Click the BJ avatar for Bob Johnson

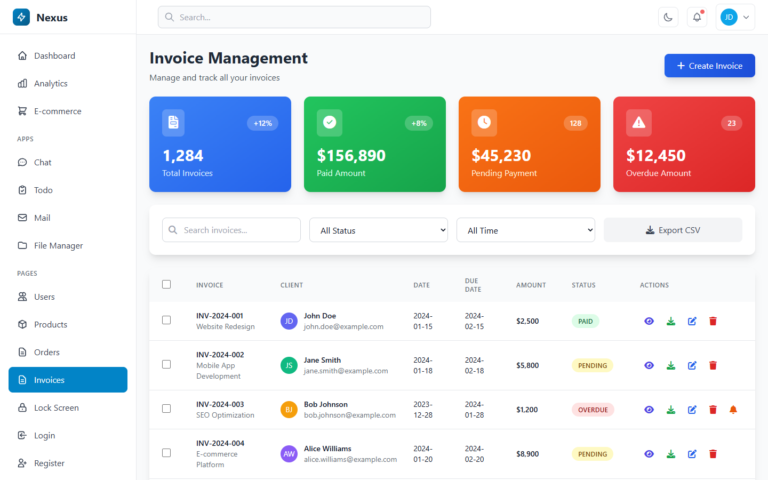(x=289, y=409)
